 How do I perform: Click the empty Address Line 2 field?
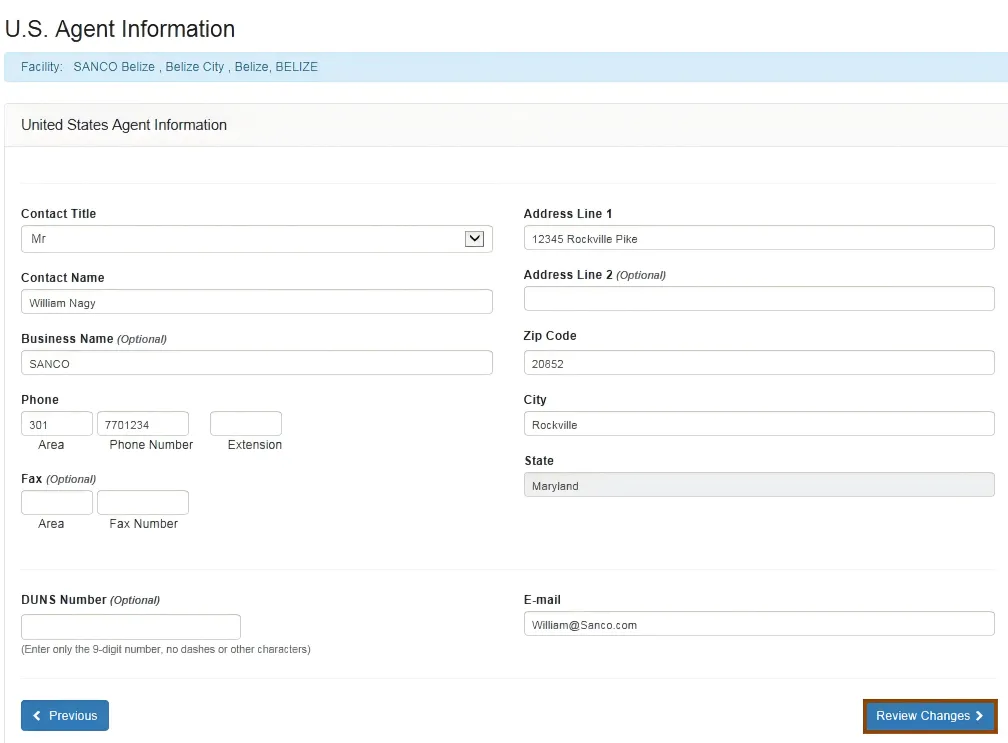point(758,299)
